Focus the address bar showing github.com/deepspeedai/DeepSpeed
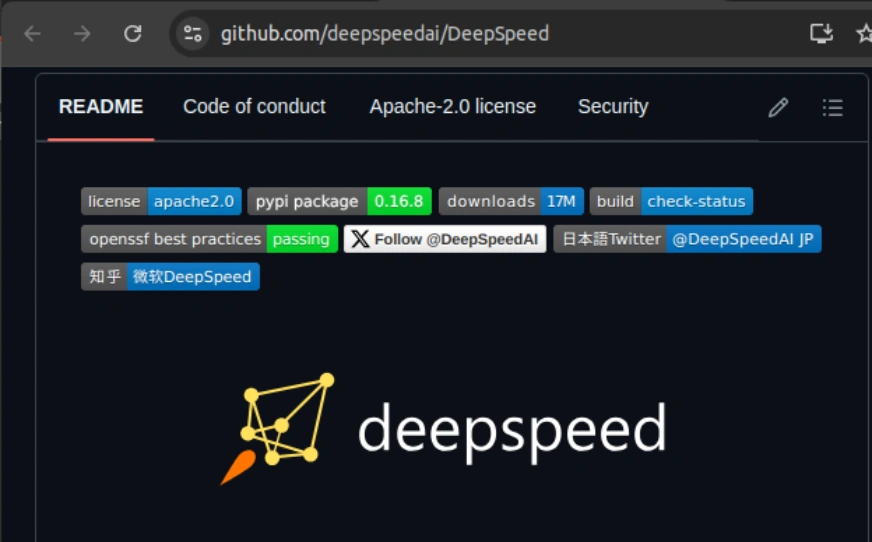This screenshot has width=872, height=542. click(385, 34)
